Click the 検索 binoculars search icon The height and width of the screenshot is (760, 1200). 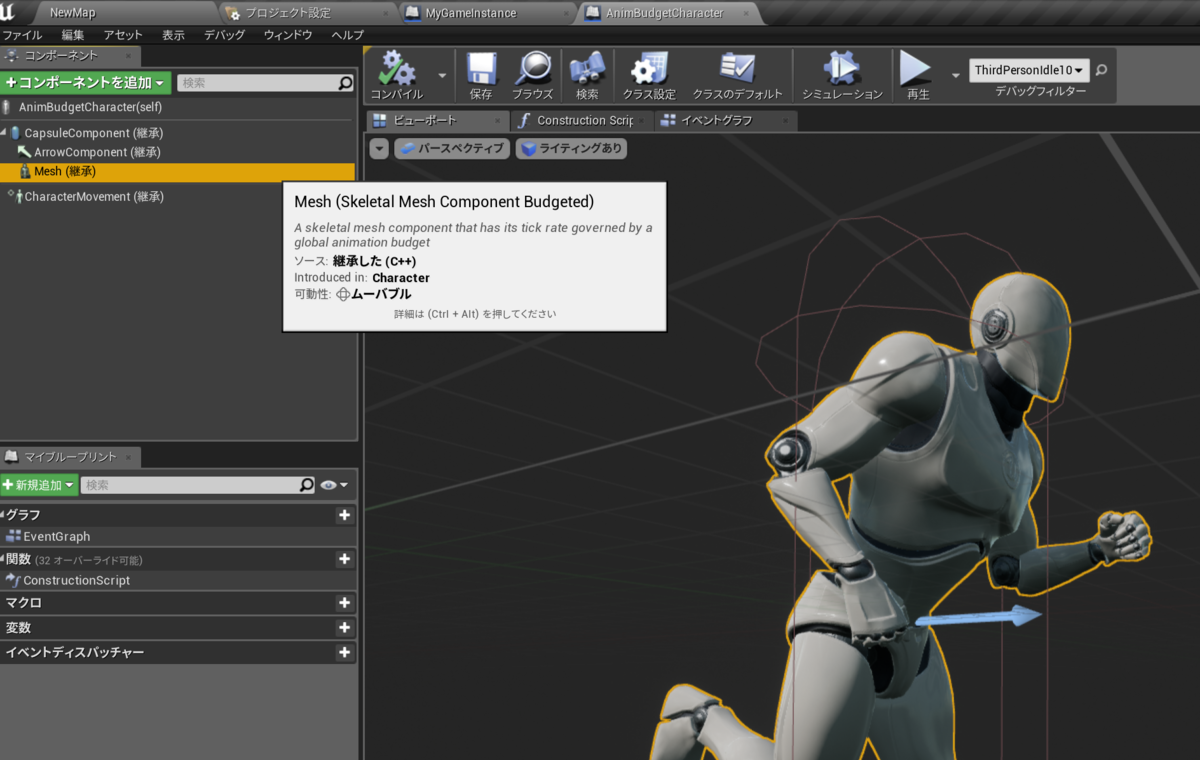pyautogui.click(x=587, y=73)
